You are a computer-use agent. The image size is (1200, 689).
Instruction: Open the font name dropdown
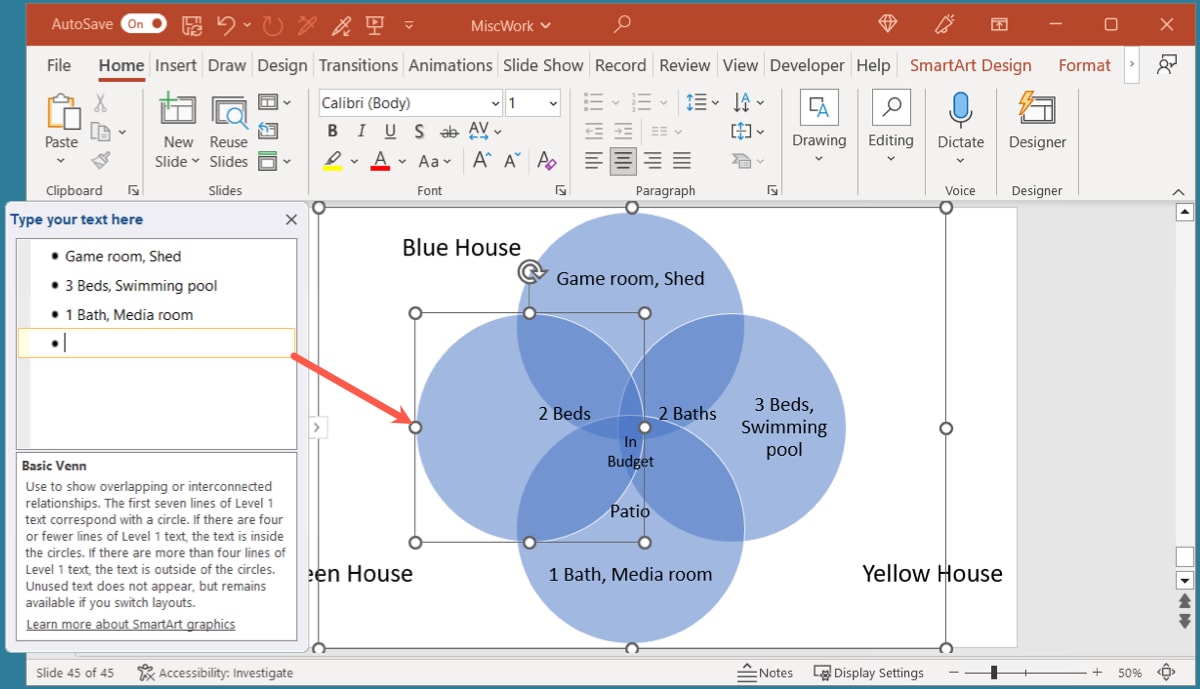click(x=496, y=102)
